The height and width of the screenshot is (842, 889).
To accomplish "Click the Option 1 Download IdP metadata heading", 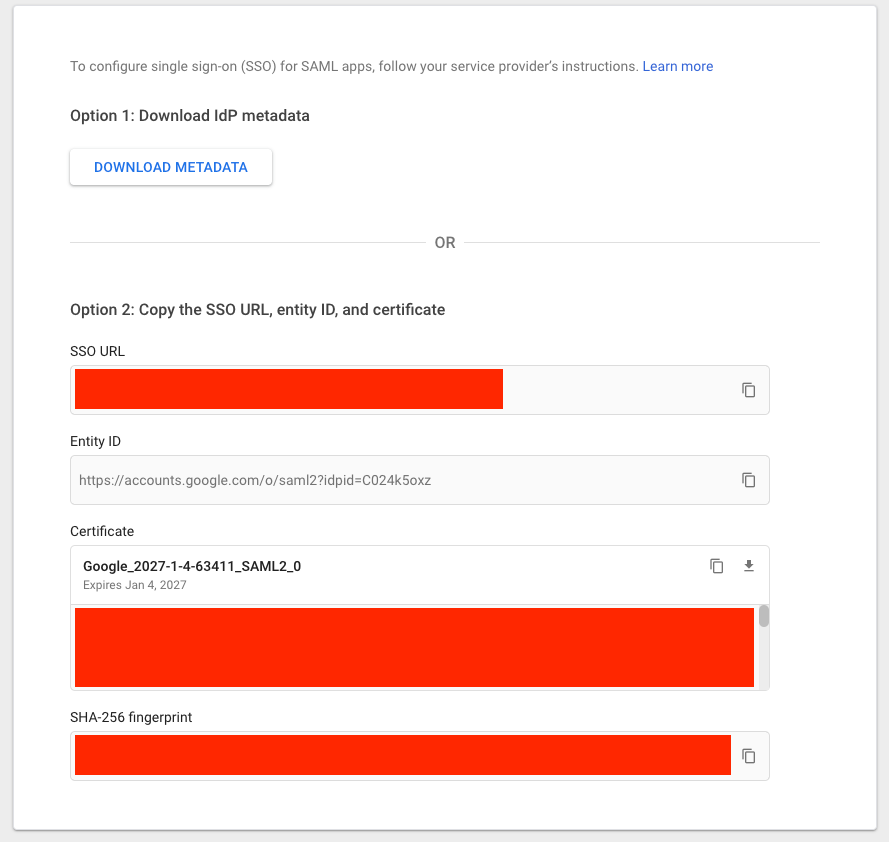I will [189, 115].
